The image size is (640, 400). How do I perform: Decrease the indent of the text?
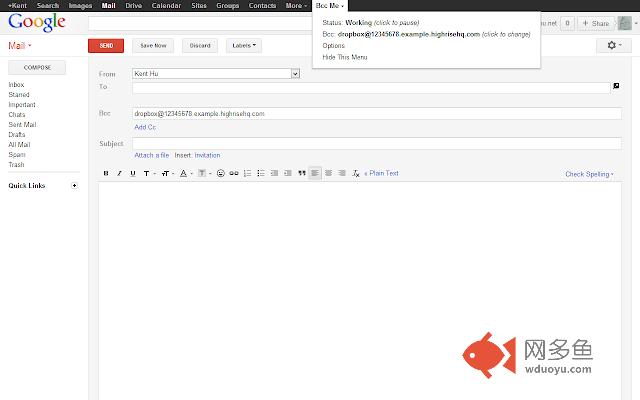(x=274, y=173)
